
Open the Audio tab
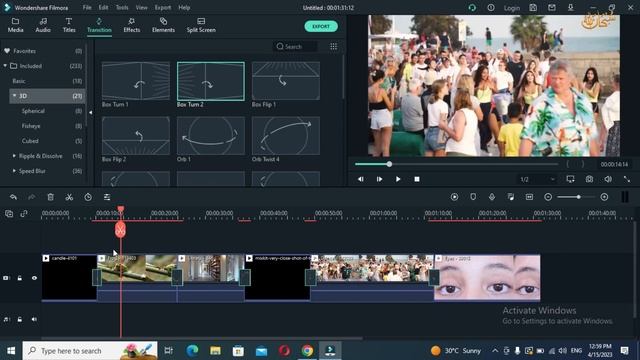[x=43, y=25]
